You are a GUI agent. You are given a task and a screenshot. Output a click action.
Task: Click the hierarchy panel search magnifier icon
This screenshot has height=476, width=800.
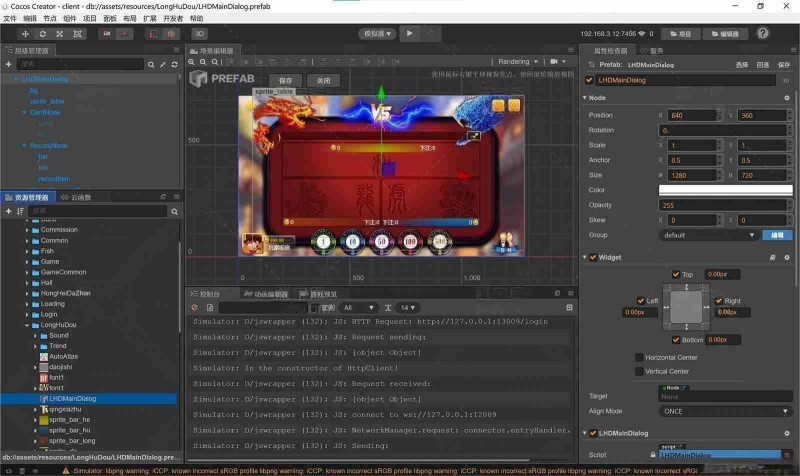point(151,65)
